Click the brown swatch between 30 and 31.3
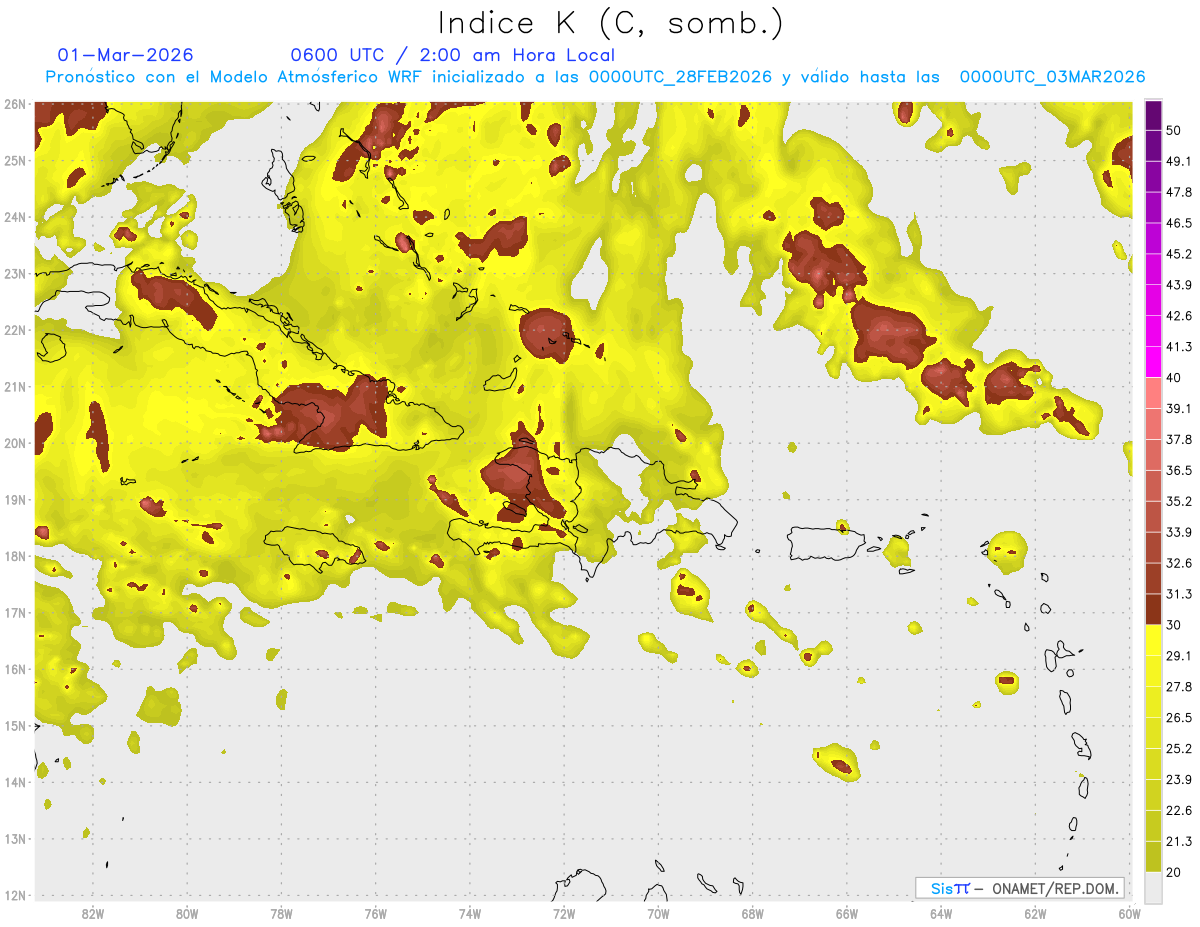1200x927 pixels. pos(1153,610)
